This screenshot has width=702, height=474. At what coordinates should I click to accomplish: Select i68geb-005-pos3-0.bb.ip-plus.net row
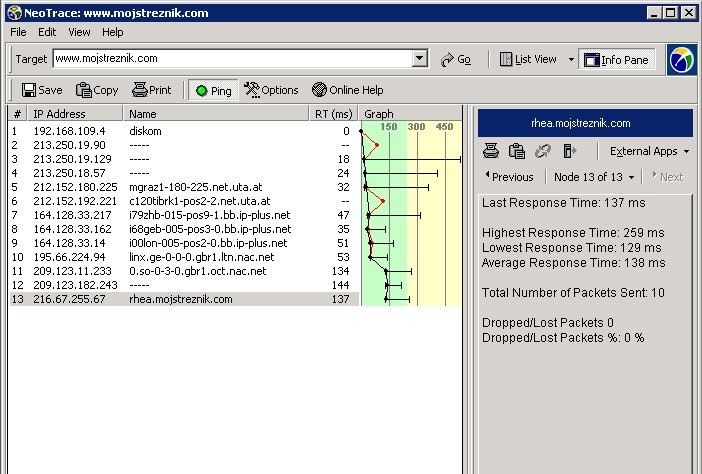coord(184,229)
